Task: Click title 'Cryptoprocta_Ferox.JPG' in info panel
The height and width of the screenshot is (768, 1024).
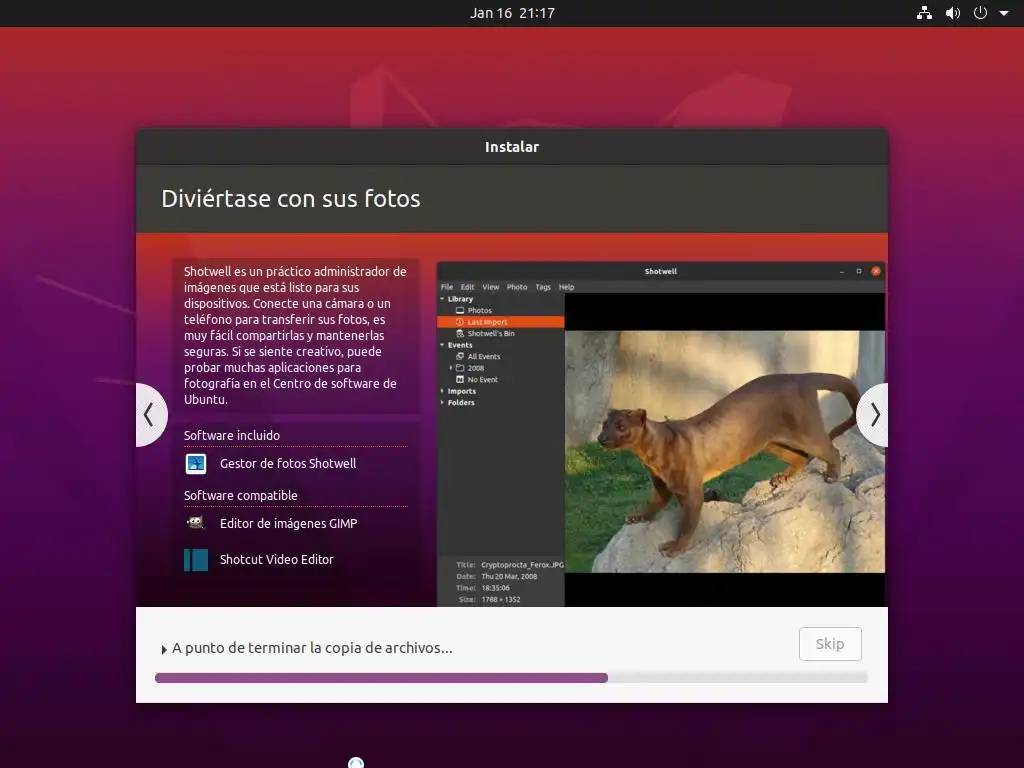Action: tap(522, 565)
